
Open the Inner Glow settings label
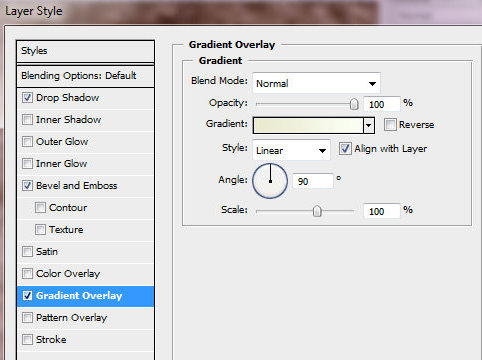[x=62, y=164]
